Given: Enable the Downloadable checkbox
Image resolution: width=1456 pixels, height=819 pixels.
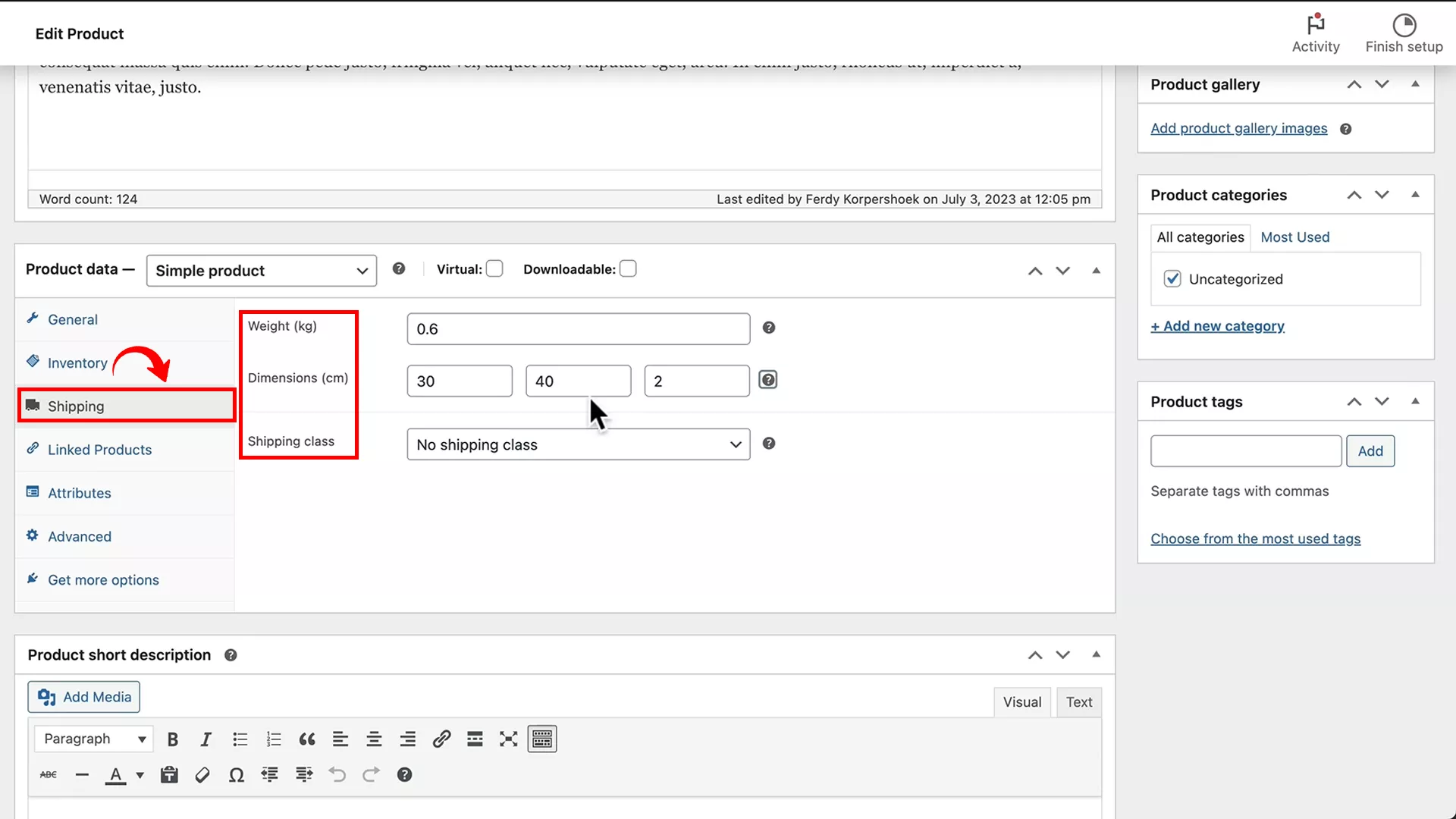Looking at the screenshot, I should tap(628, 268).
